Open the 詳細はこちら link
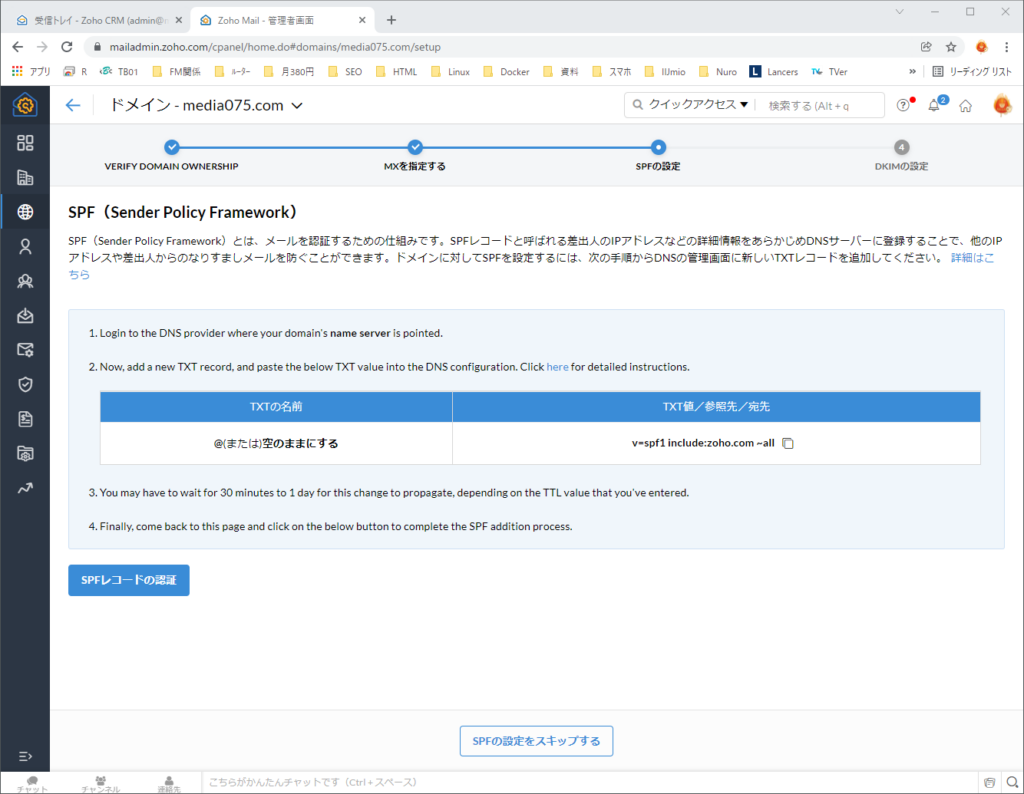Viewport: 1024px width, 794px height. point(972,258)
